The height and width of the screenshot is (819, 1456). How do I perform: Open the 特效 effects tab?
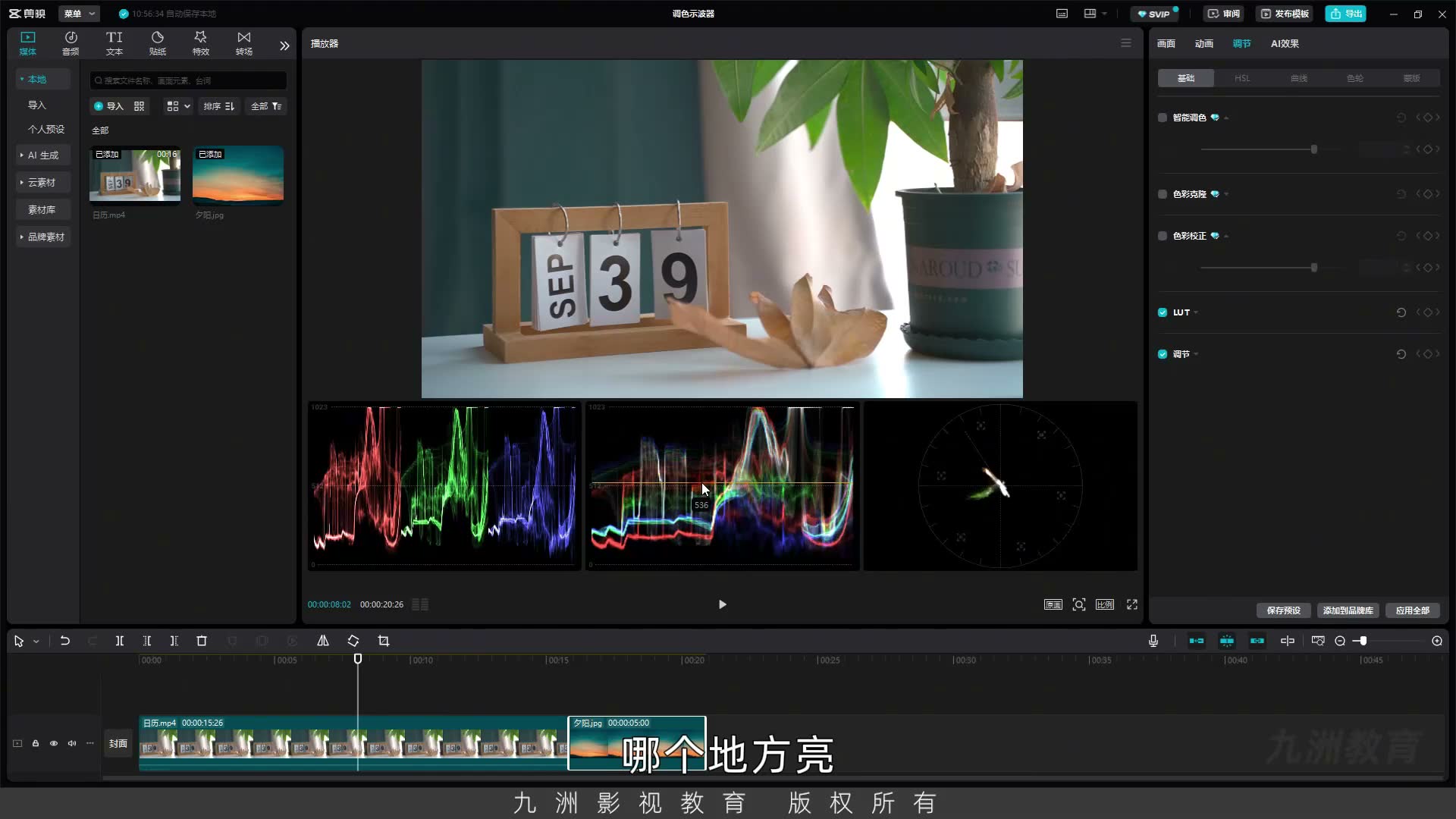[x=201, y=43]
